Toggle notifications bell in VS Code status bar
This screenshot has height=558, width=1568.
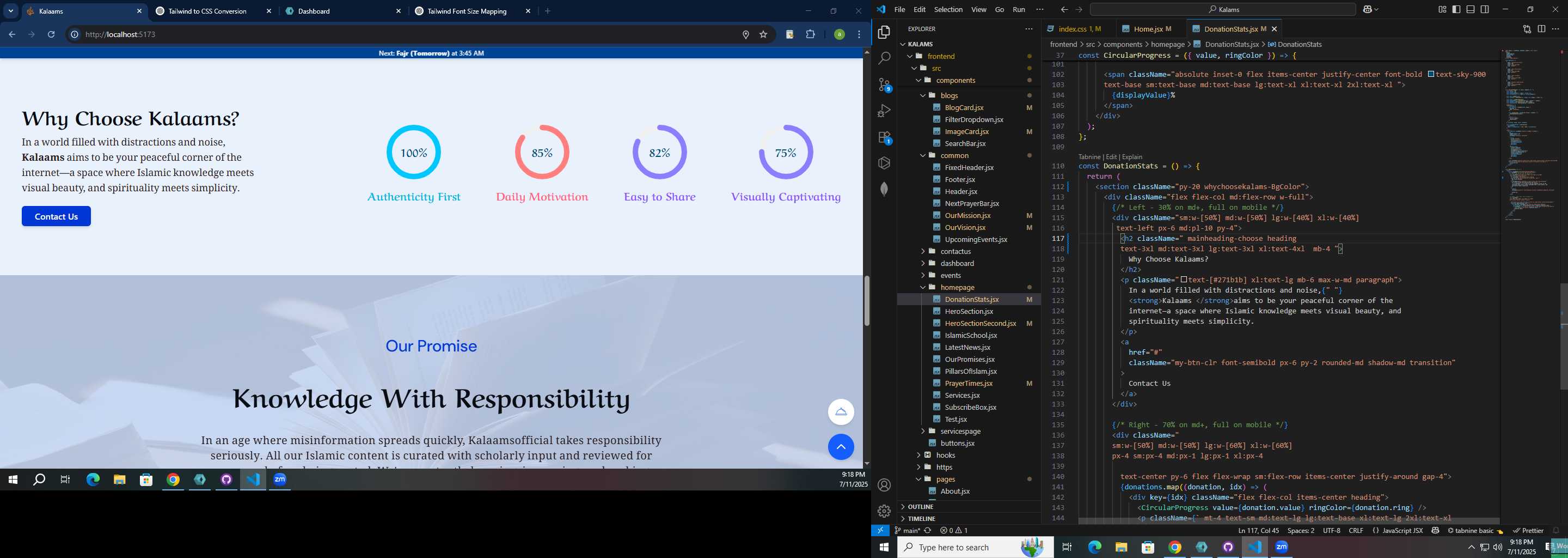pos(1556,531)
